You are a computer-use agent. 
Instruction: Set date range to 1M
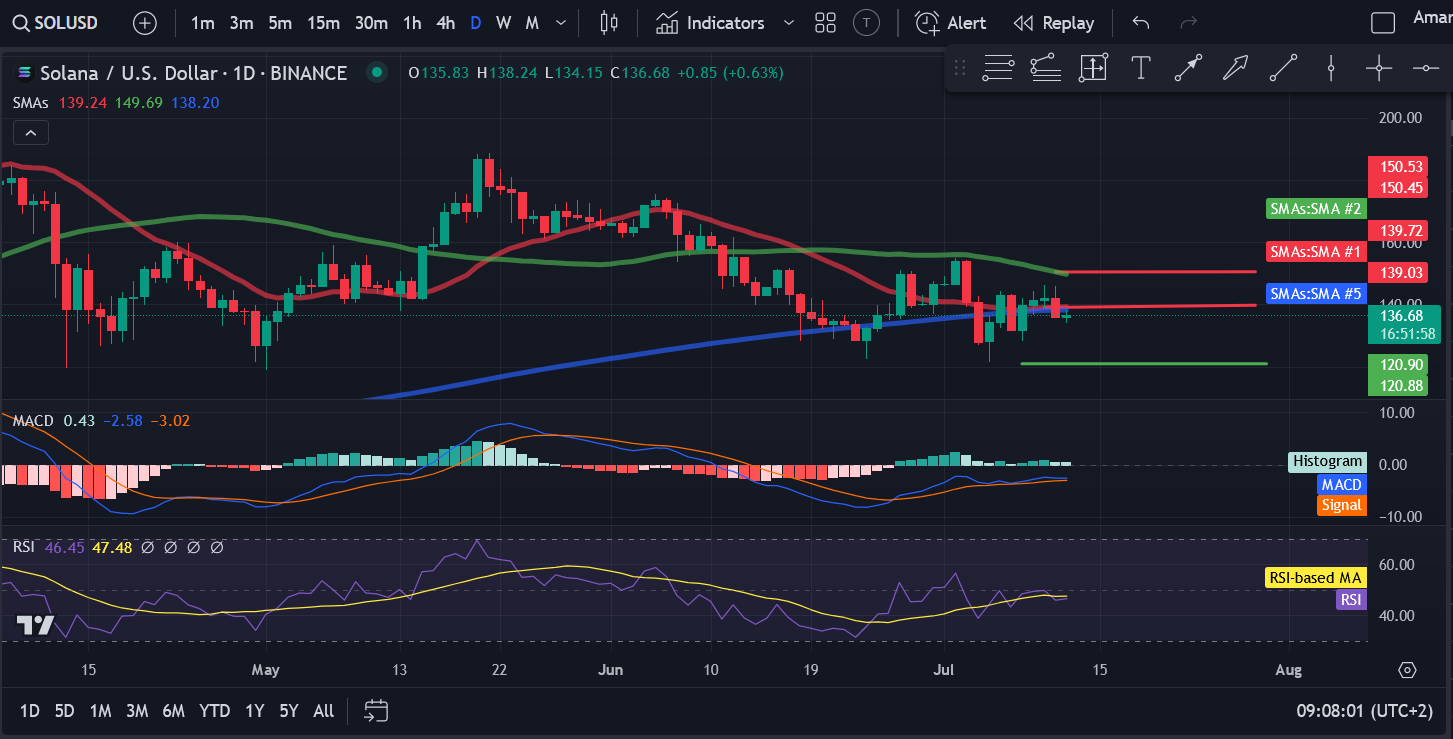point(100,711)
